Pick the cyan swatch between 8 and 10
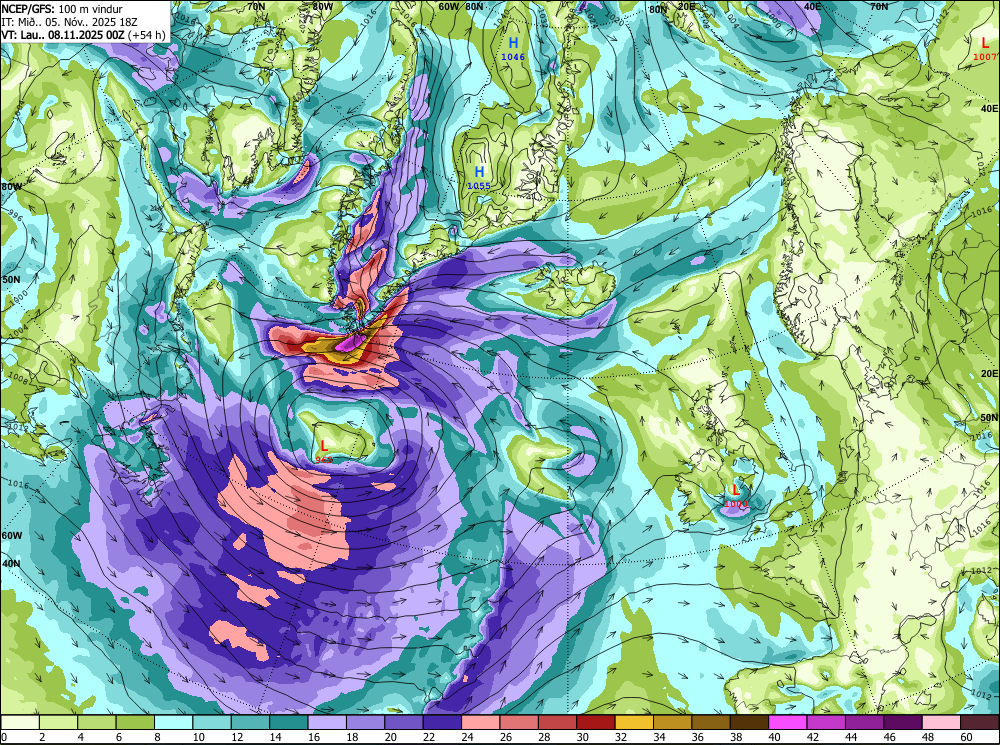The image size is (1000, 745). click(x=173, y=722)
